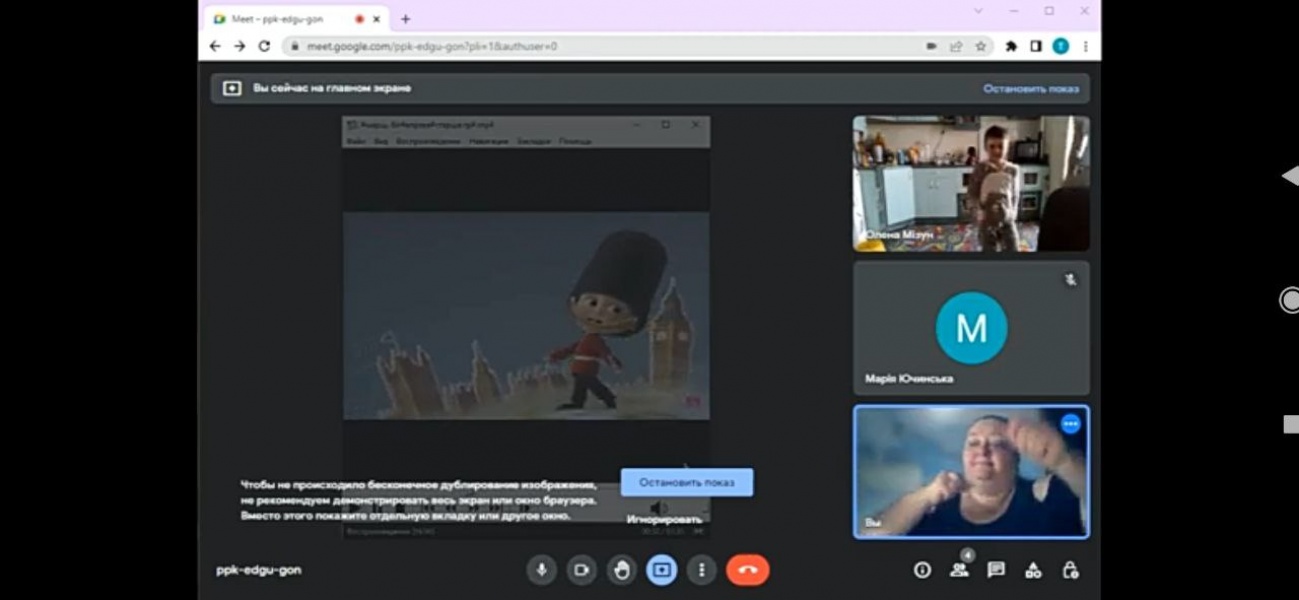Click the meet.google.com address bar
This screenshot has height=600, width=1299.
pos(600,46)
